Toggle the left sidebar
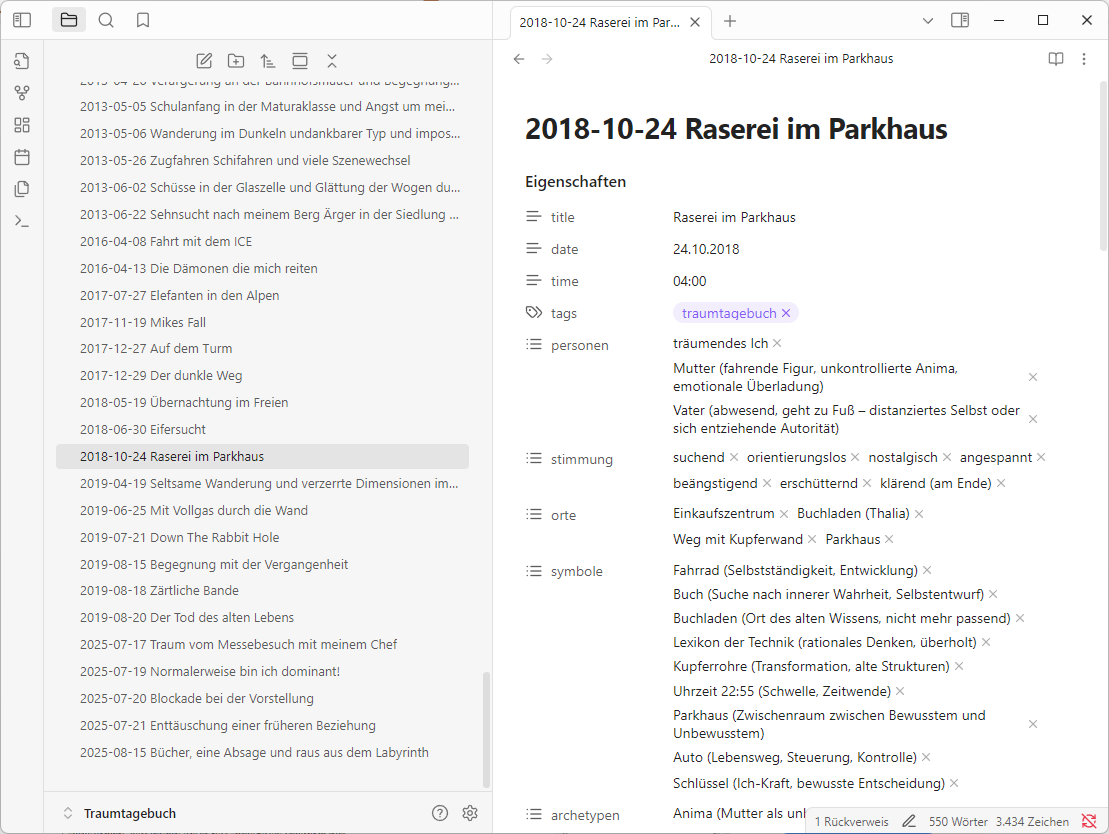1109x834 pixels. point(21,19)
